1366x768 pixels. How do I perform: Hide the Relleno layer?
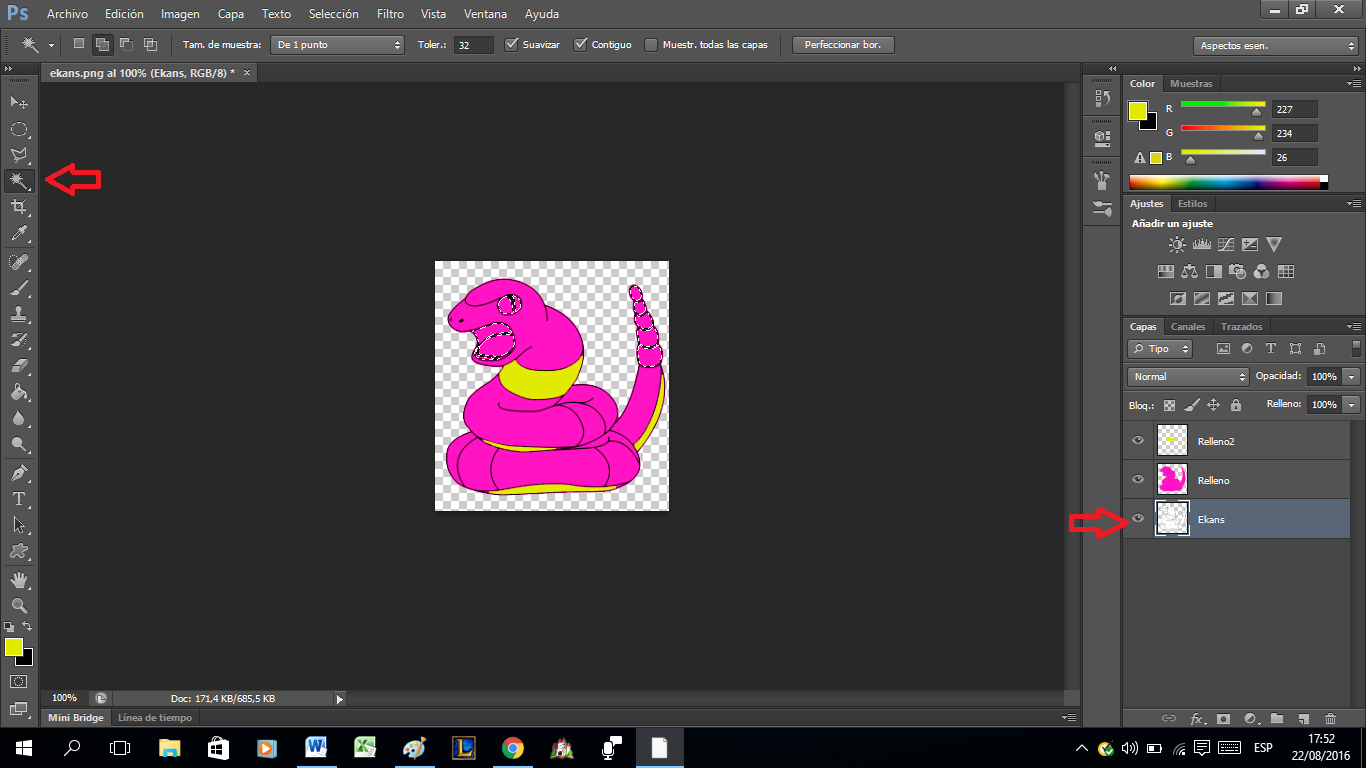[1137, 479]
